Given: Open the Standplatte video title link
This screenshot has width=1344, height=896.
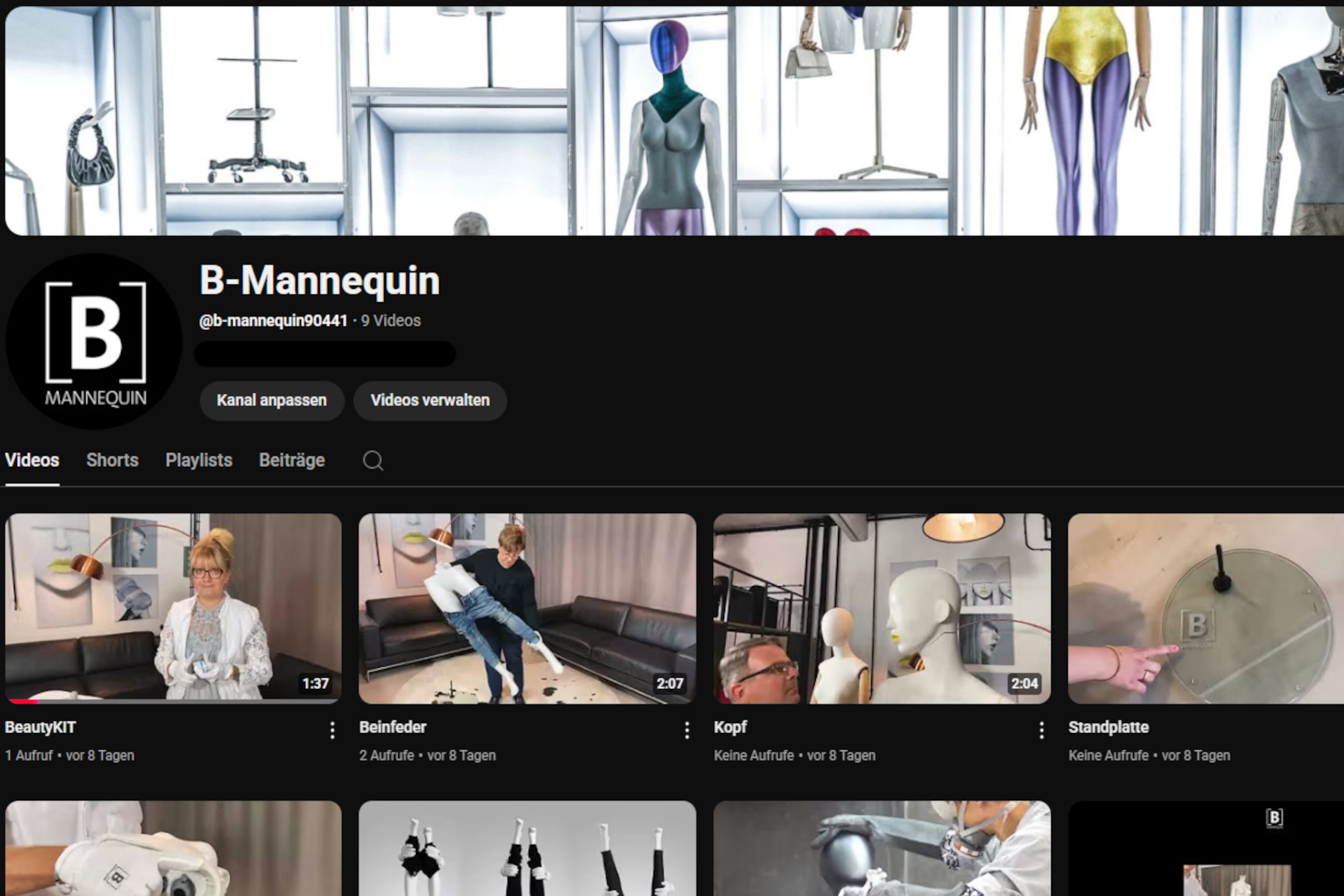Looking at the screenshot, I should pos(1108,727).
